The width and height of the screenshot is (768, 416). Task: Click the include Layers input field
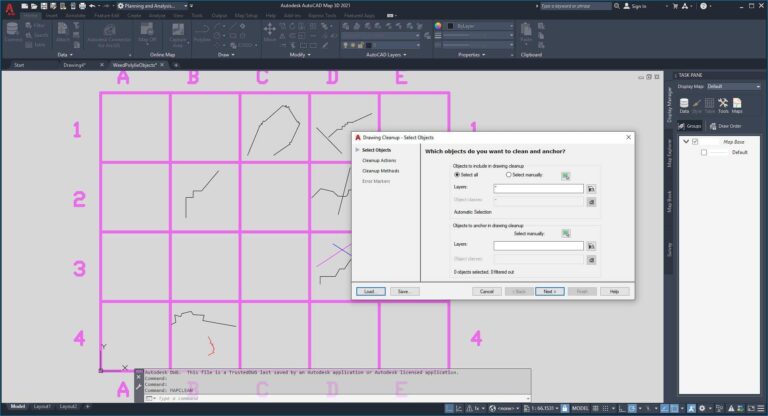point(538,188)
